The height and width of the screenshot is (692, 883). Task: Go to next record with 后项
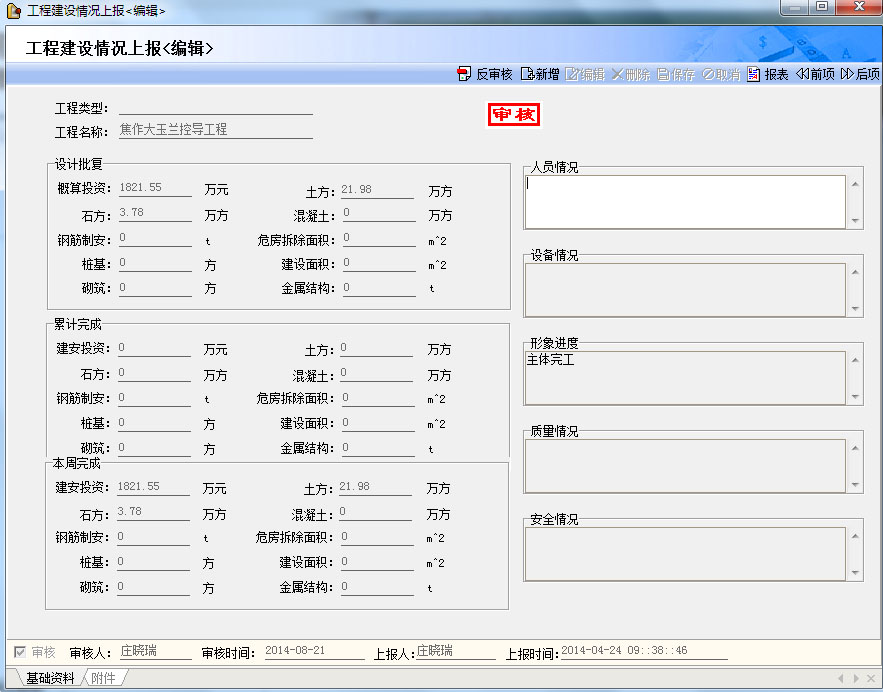coord(847,74)
